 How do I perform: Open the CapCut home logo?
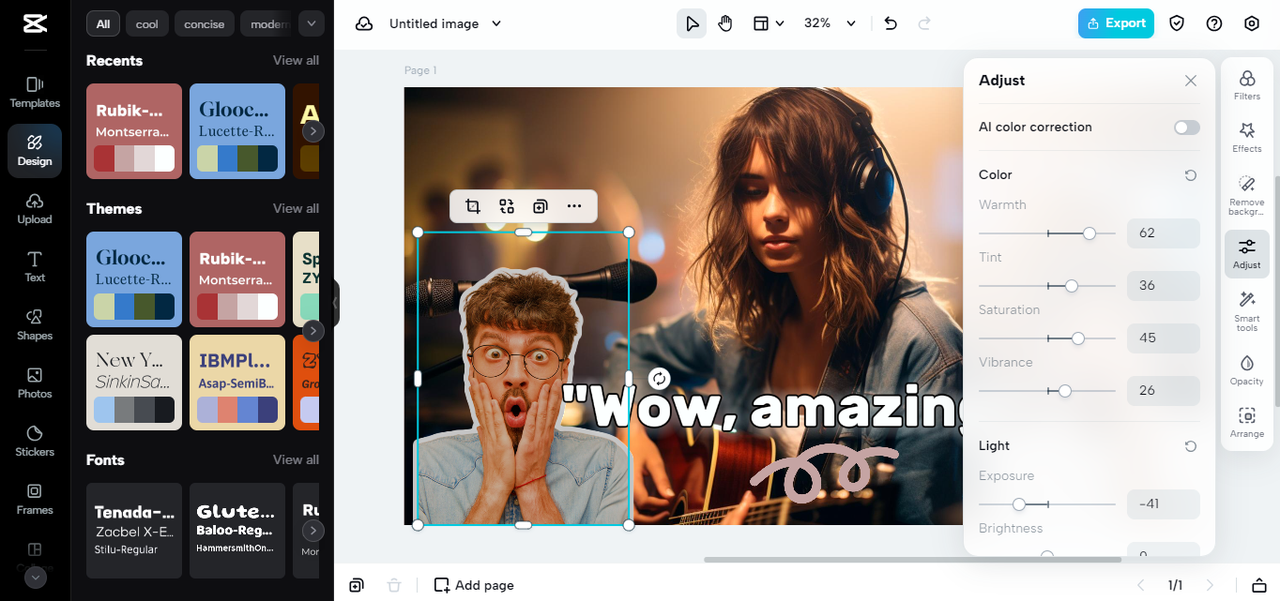(34, 24)
